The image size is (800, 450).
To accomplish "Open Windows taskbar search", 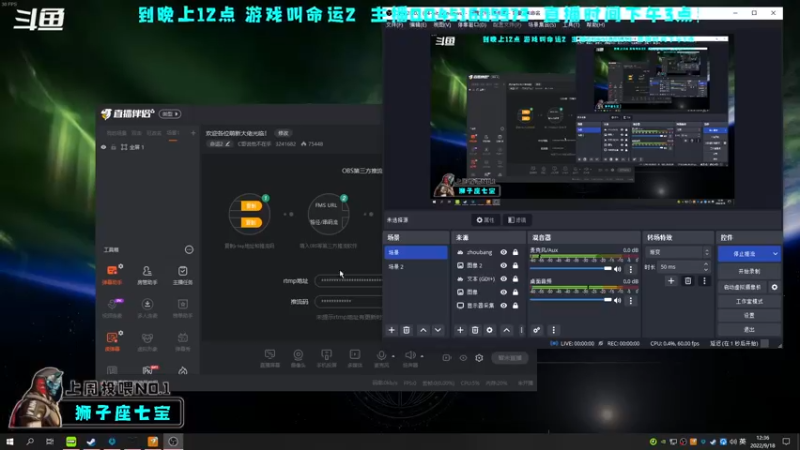I will click(30, 441).
